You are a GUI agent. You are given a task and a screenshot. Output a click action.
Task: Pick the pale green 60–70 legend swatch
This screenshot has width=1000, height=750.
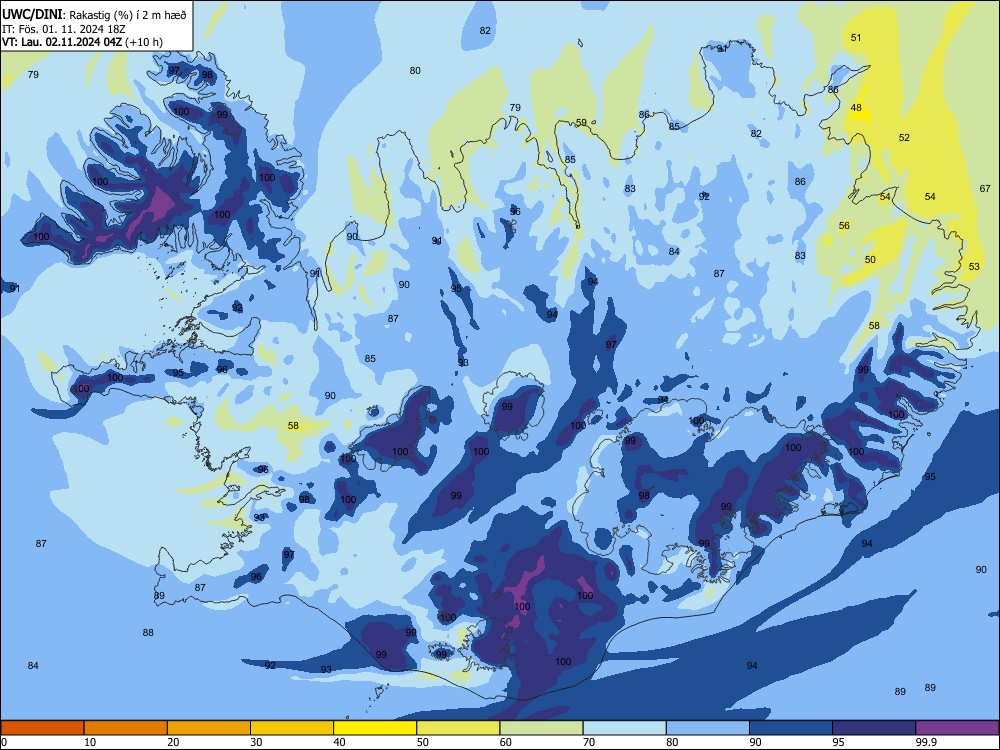click(541, 728)
